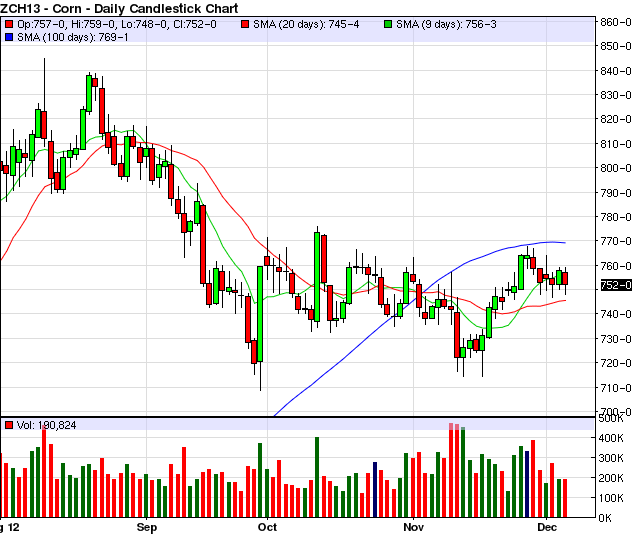Click the 810-0 price axis label
The height and width of the screenshot is (536, 640).
click(616, 144)
